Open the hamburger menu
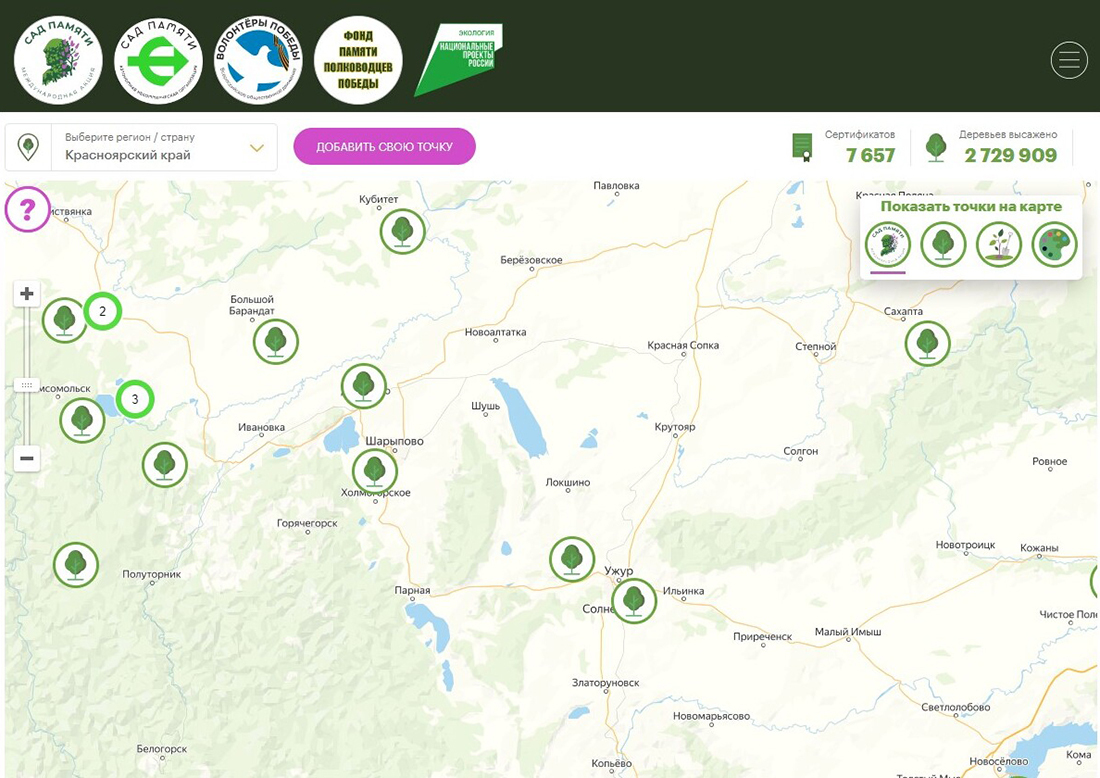 [1069, 60]
